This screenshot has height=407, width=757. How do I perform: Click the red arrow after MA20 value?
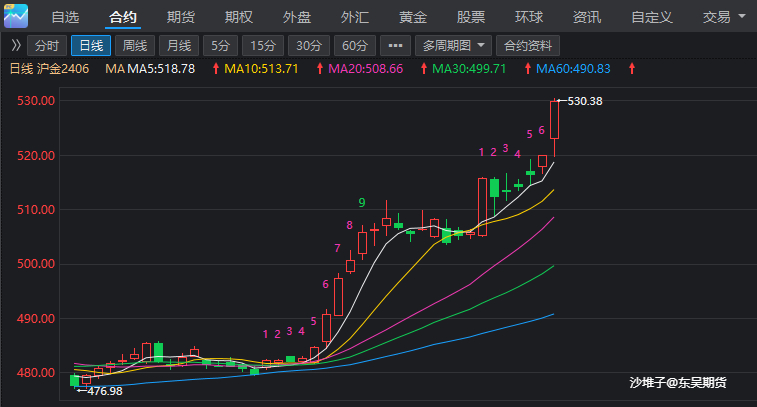[424, 69]
